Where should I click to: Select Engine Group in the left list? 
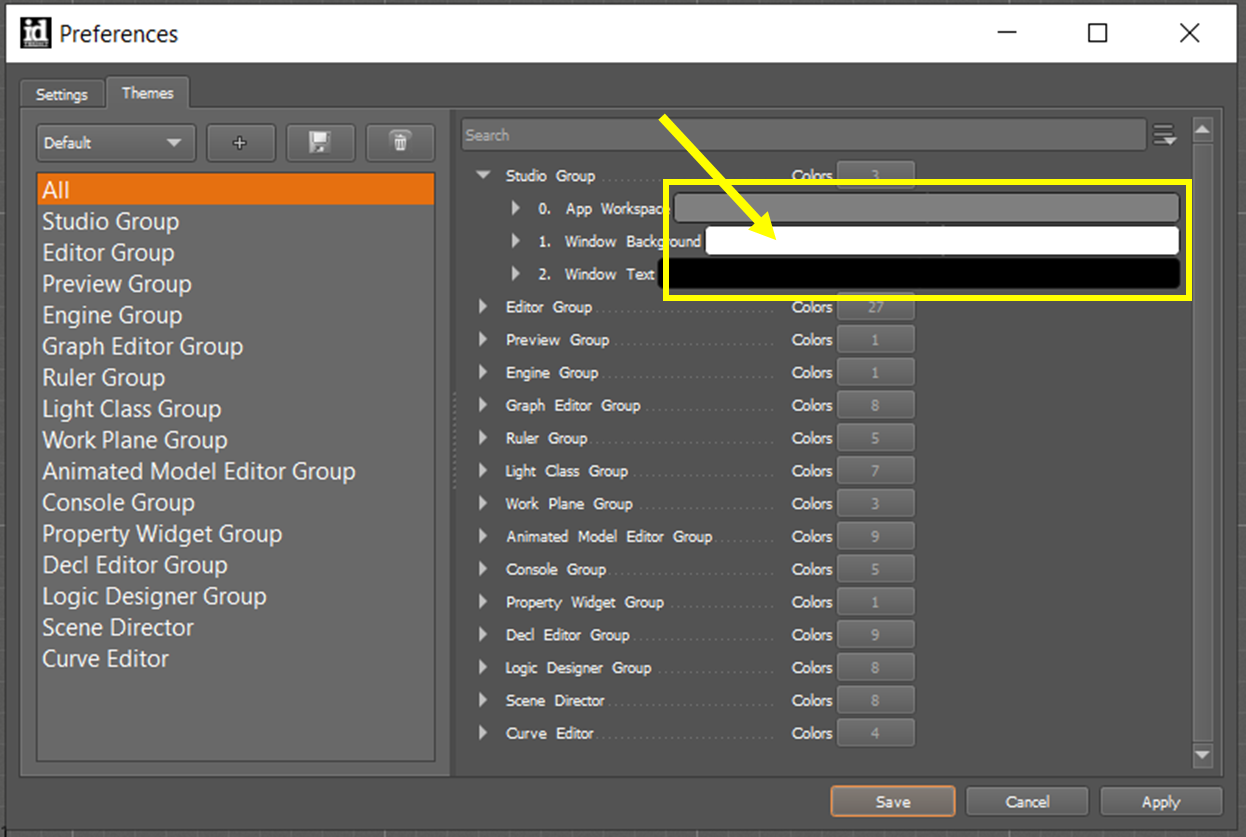click(236, 315)
